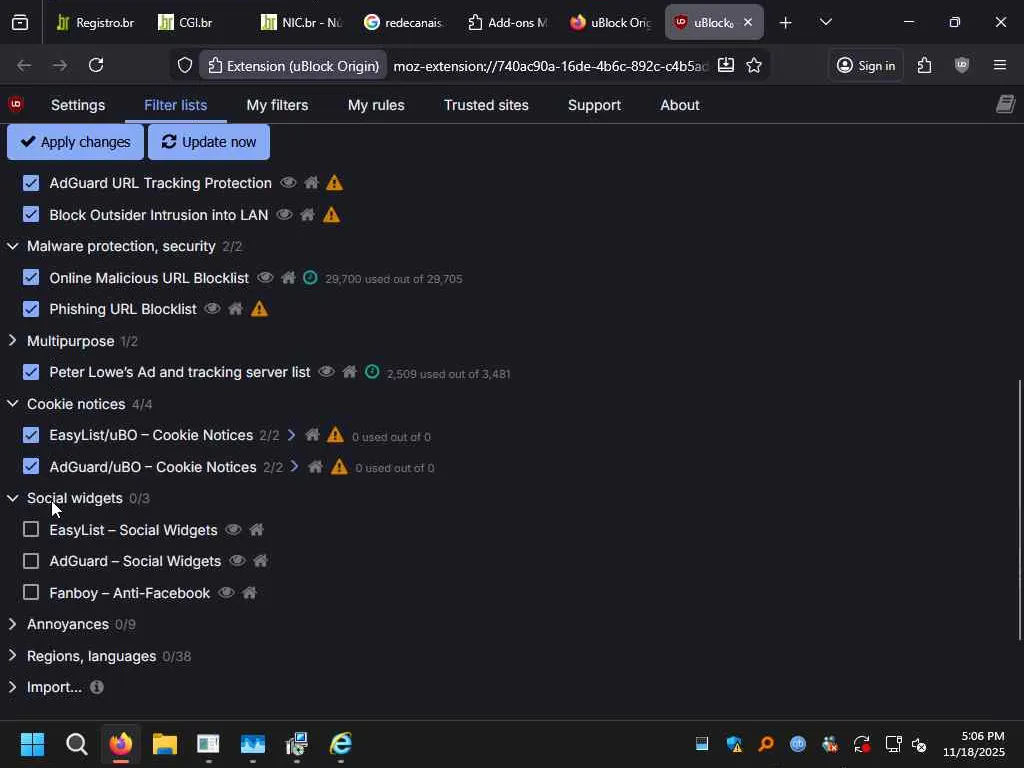The width and height of the screenshot is (1024, 768).
Task: Open the Support tab
Action: pos(594,105)
